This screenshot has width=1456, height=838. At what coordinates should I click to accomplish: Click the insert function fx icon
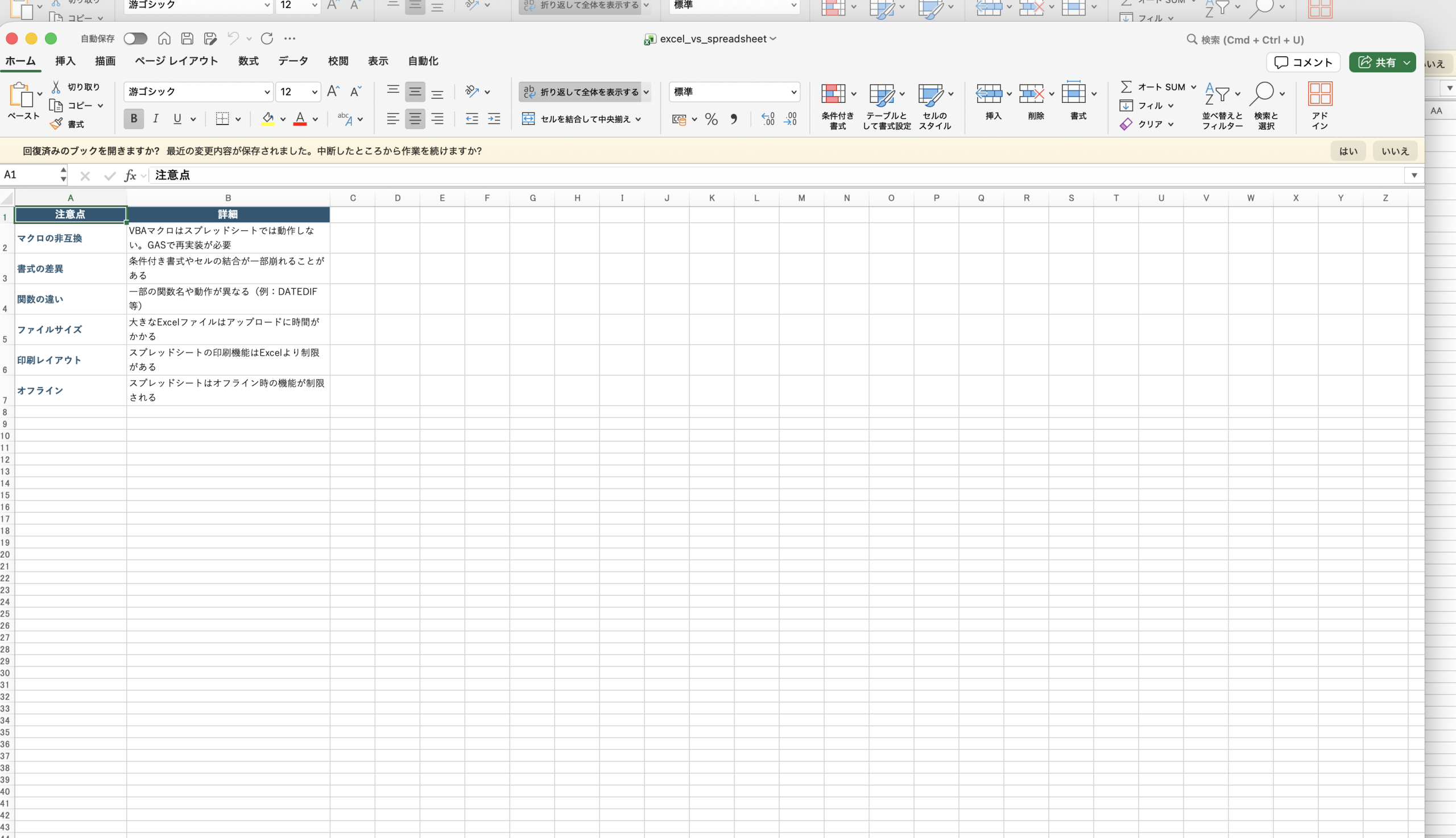click(130, 176)
